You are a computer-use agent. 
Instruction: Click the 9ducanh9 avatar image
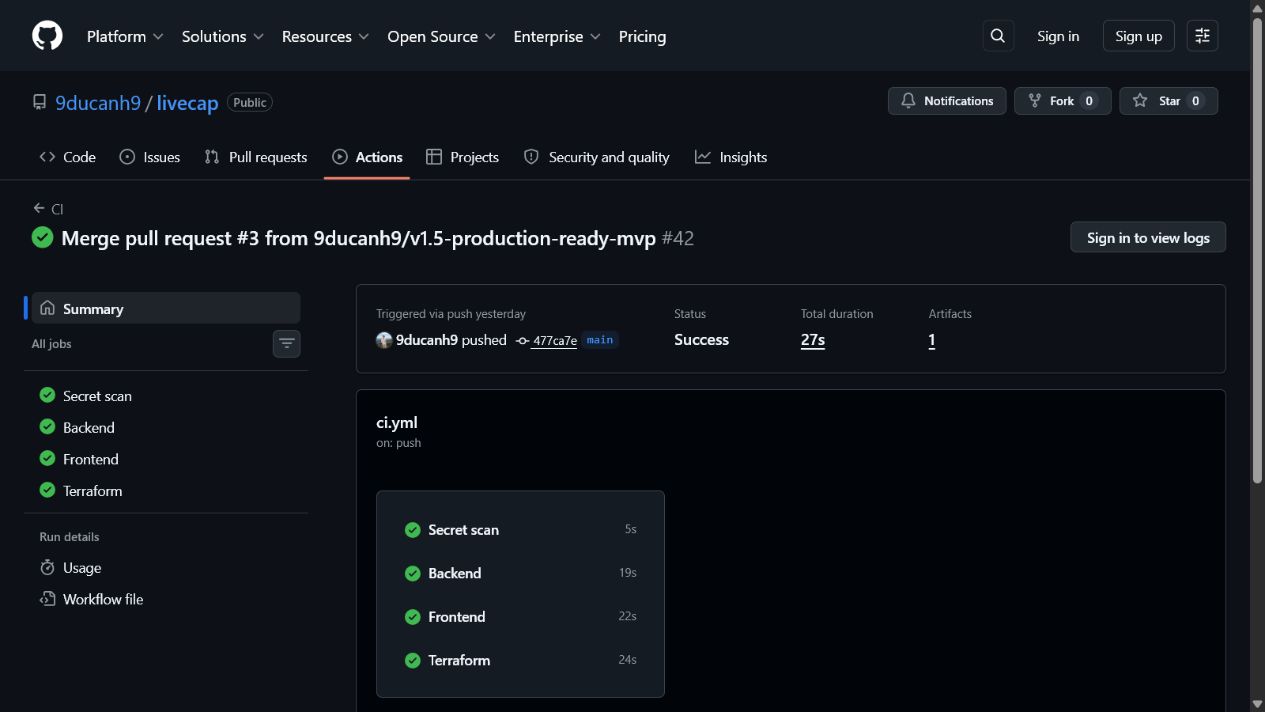(384, 340)
